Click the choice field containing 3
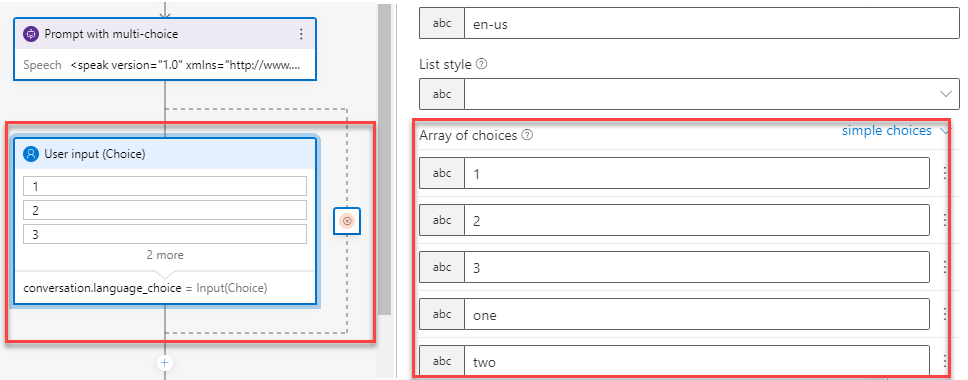This screenshot has height=380, width=968. point(697,267)
